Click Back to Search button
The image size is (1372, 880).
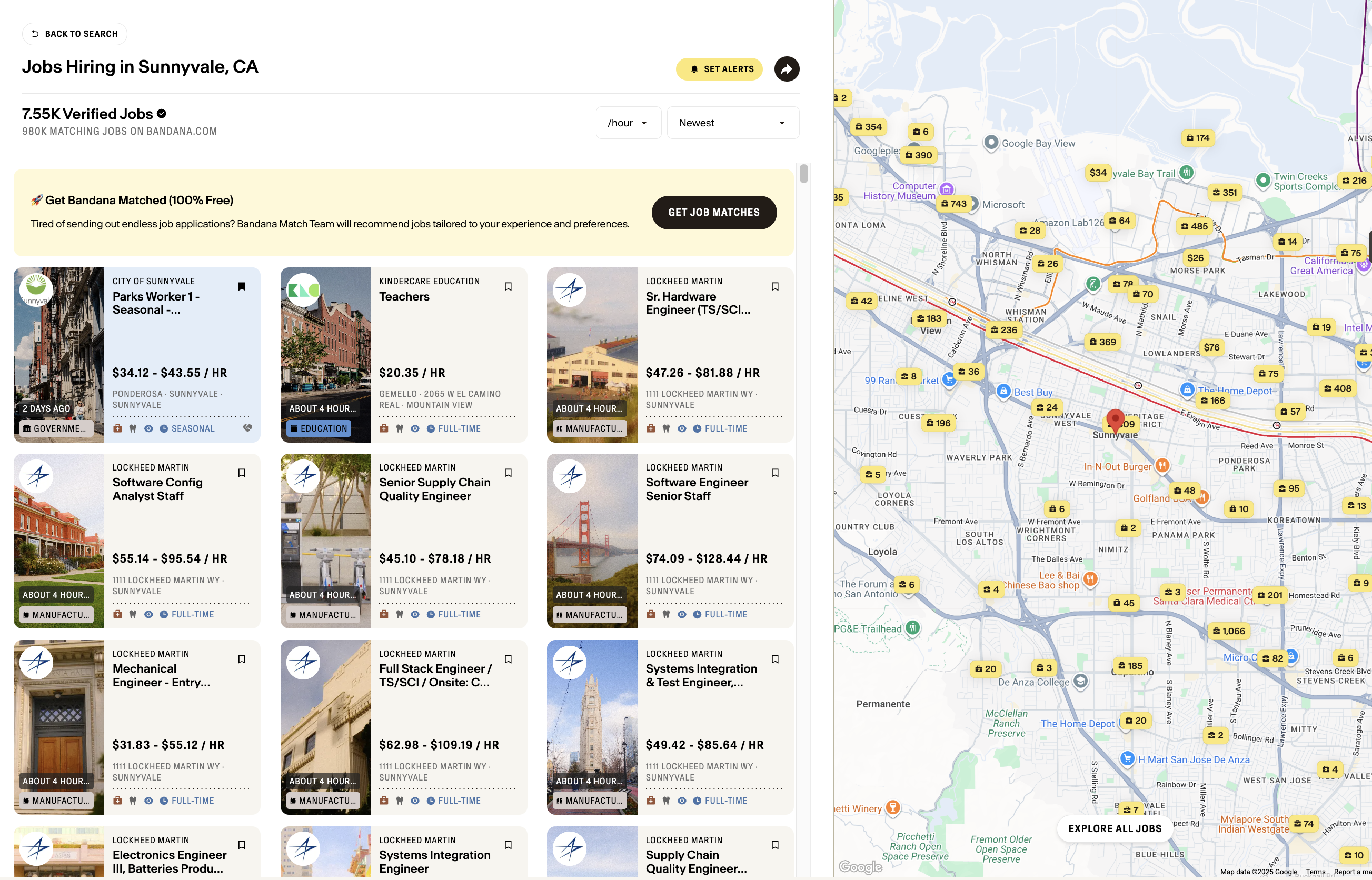point(75,34)
